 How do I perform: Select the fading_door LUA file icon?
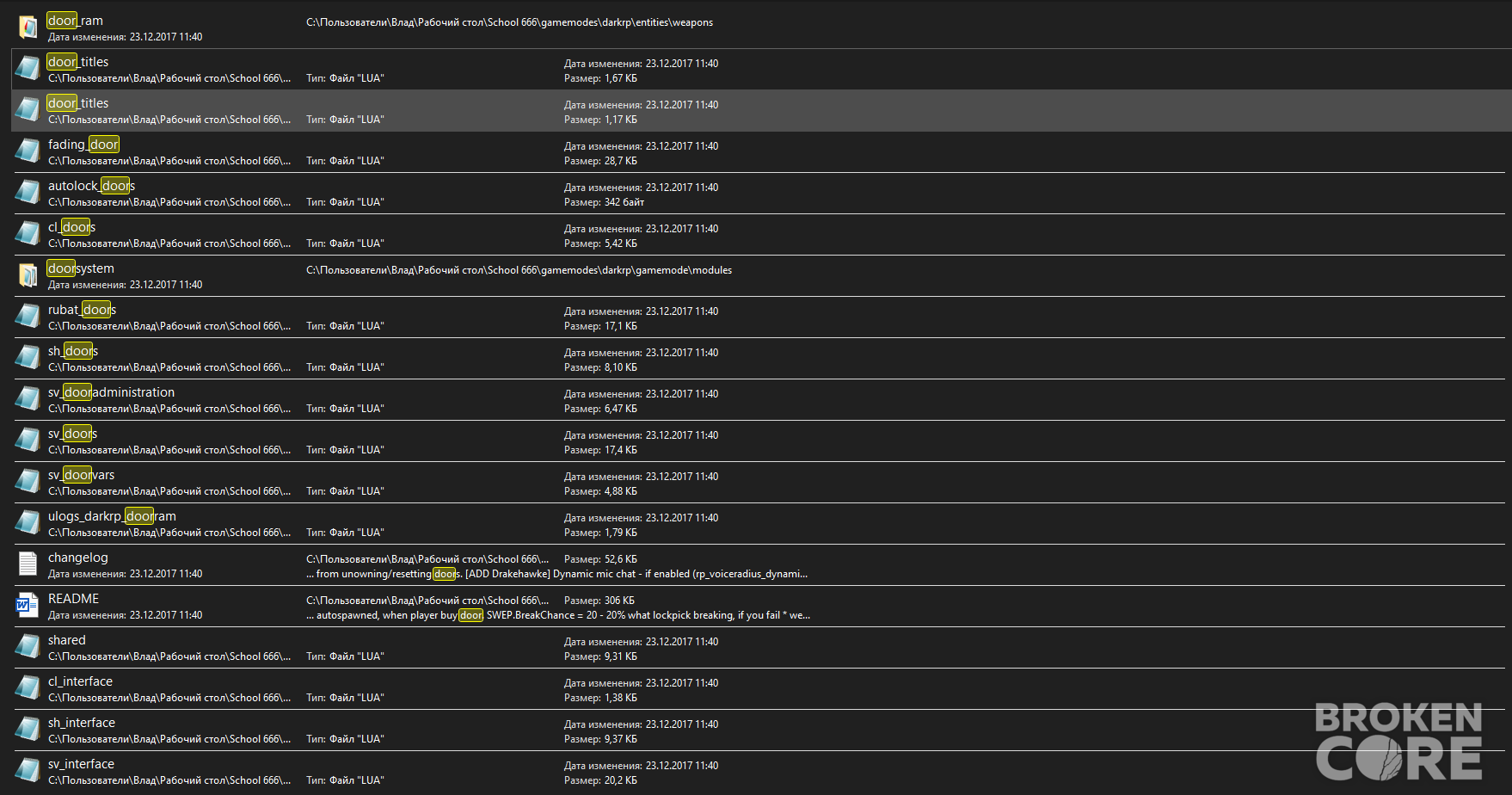click(x=28, y=151)
